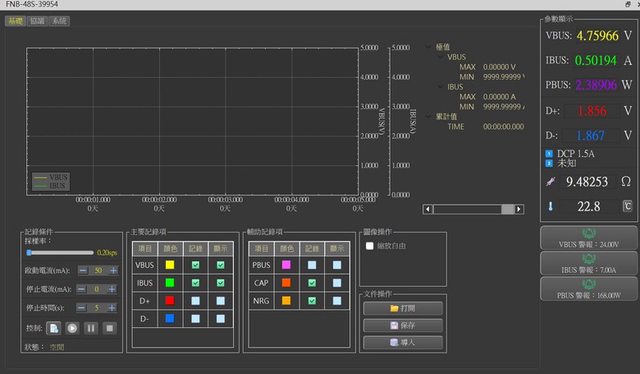The height and width of the screenshot is (374, 640).
Task: Pause recording with the pause icon
Action: [91, 328]
